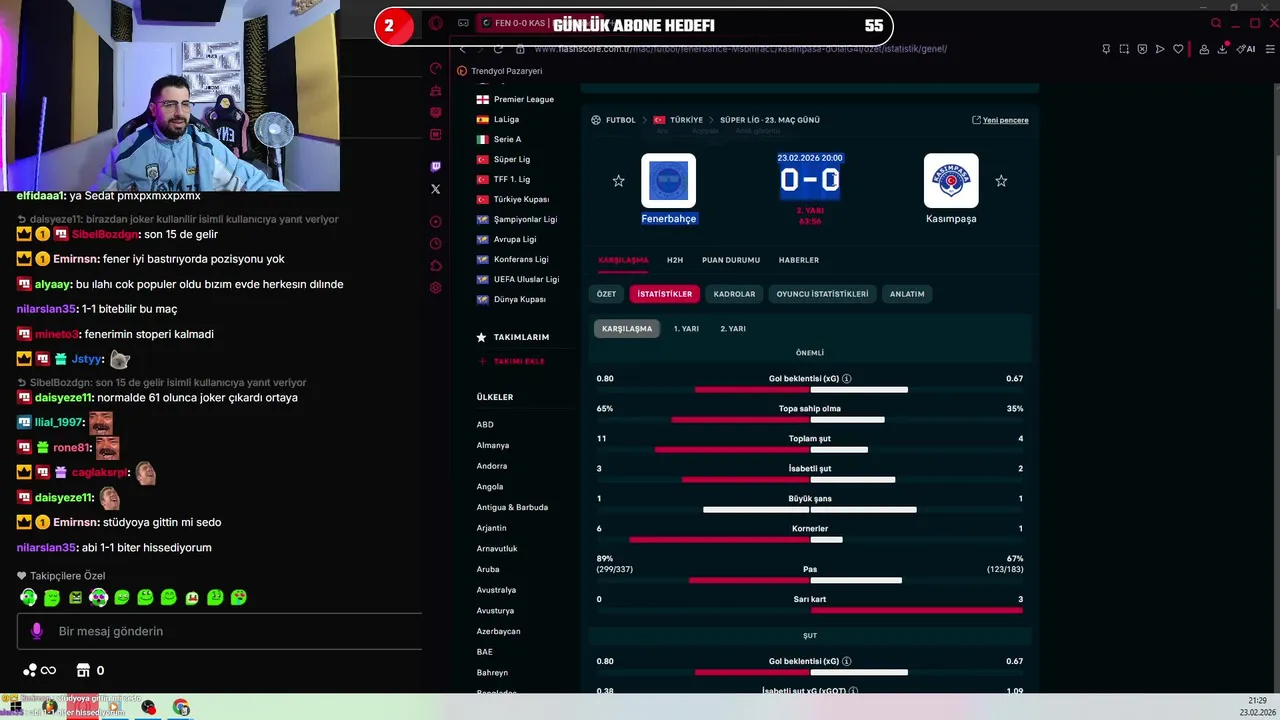Click the send/flow arrow icon in address bar
The image size is (1280, 720).
point(1160,49)
